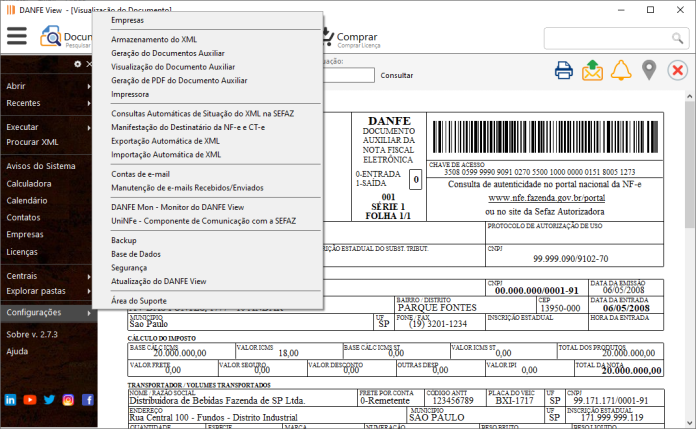The image size is (696, 429).
Task: Open Licenças in the sidebar
Action: pyautogui.click(x=22, y=252)
